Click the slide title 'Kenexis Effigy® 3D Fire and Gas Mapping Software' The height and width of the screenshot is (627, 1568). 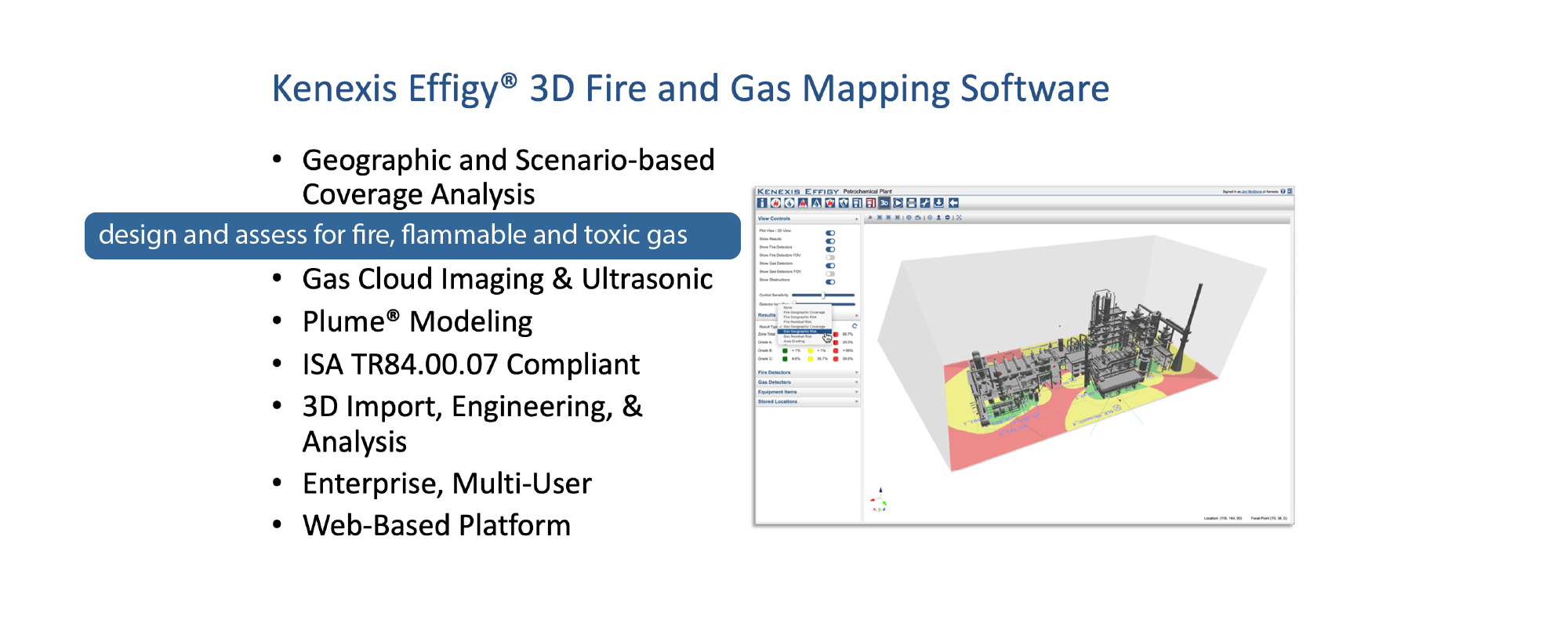tap(691, 89)
